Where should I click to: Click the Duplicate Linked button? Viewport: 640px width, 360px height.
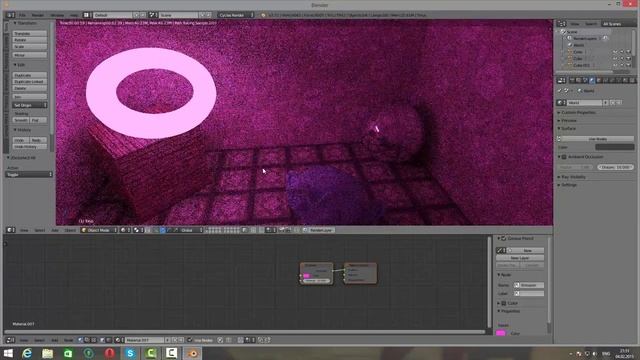(30, 82)
